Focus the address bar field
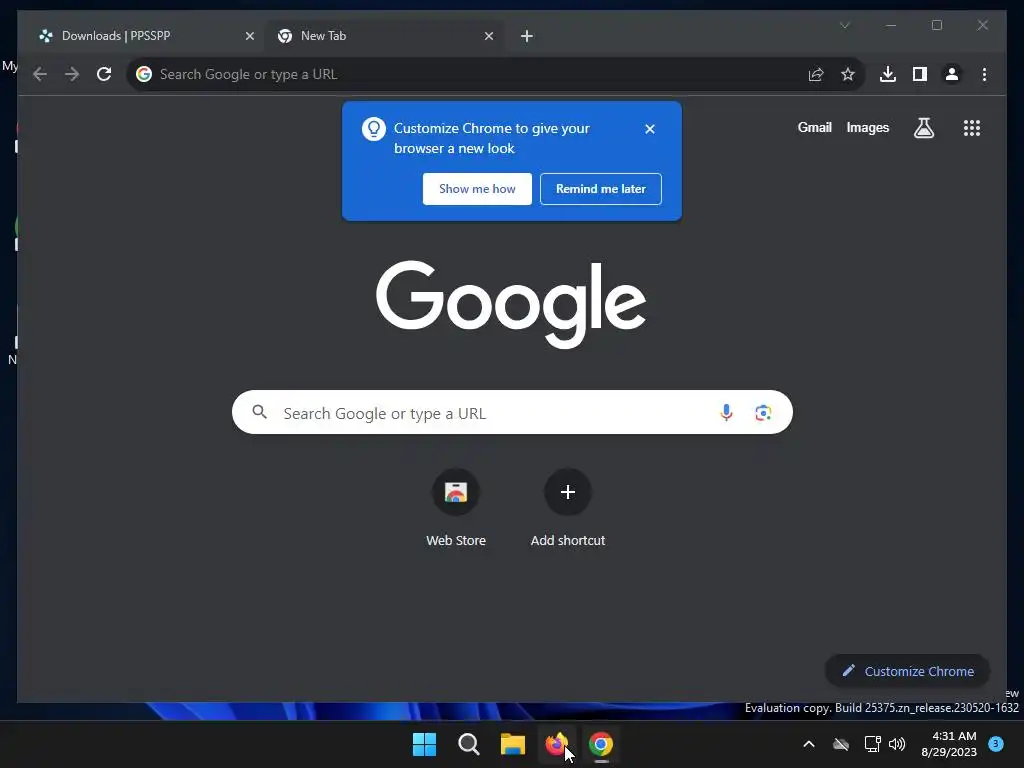The height and width of the screenshot is (768, 1024). pos(496,74)
